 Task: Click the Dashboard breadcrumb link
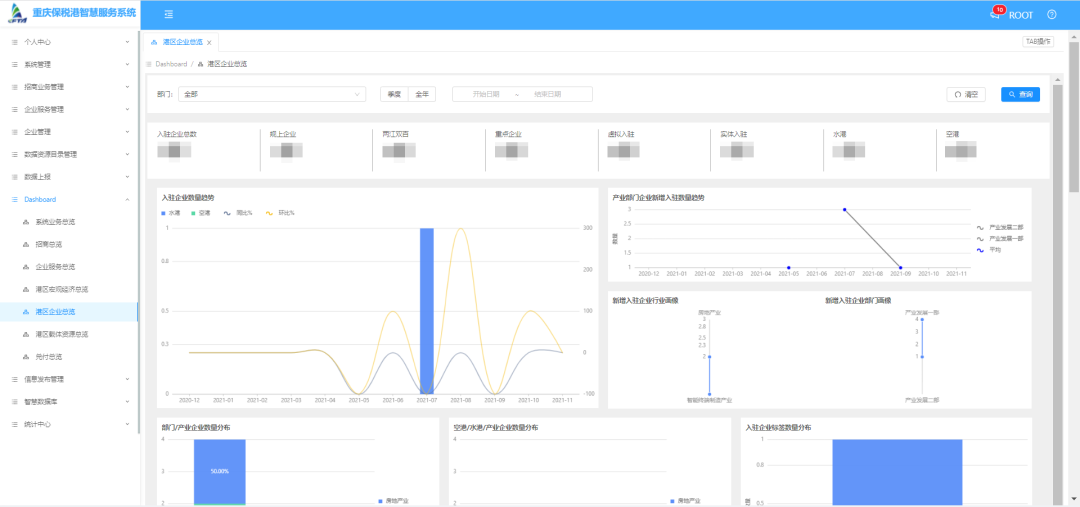pyautogui.click(x=171, y=64)
